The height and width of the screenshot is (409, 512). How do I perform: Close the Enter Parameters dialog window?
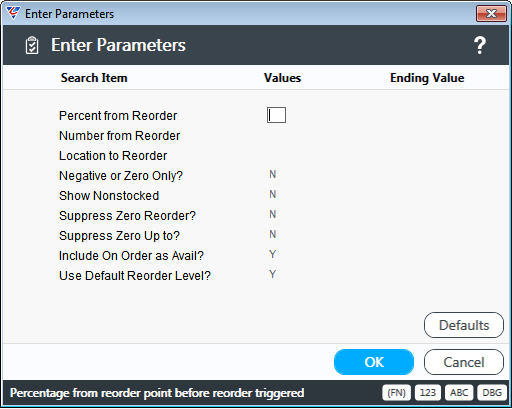(491, 14)
